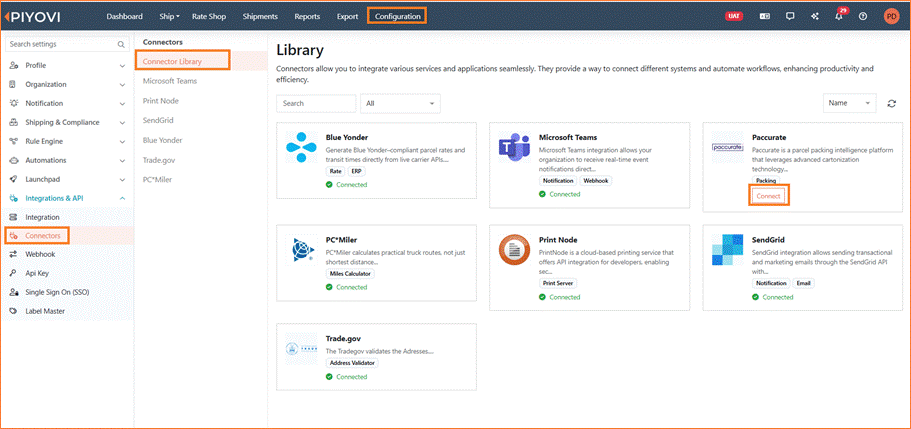Image resolution: width=911 pixels, height=429 pixels.
Task: Click the Paccurate logo
Action: [727, 148]
